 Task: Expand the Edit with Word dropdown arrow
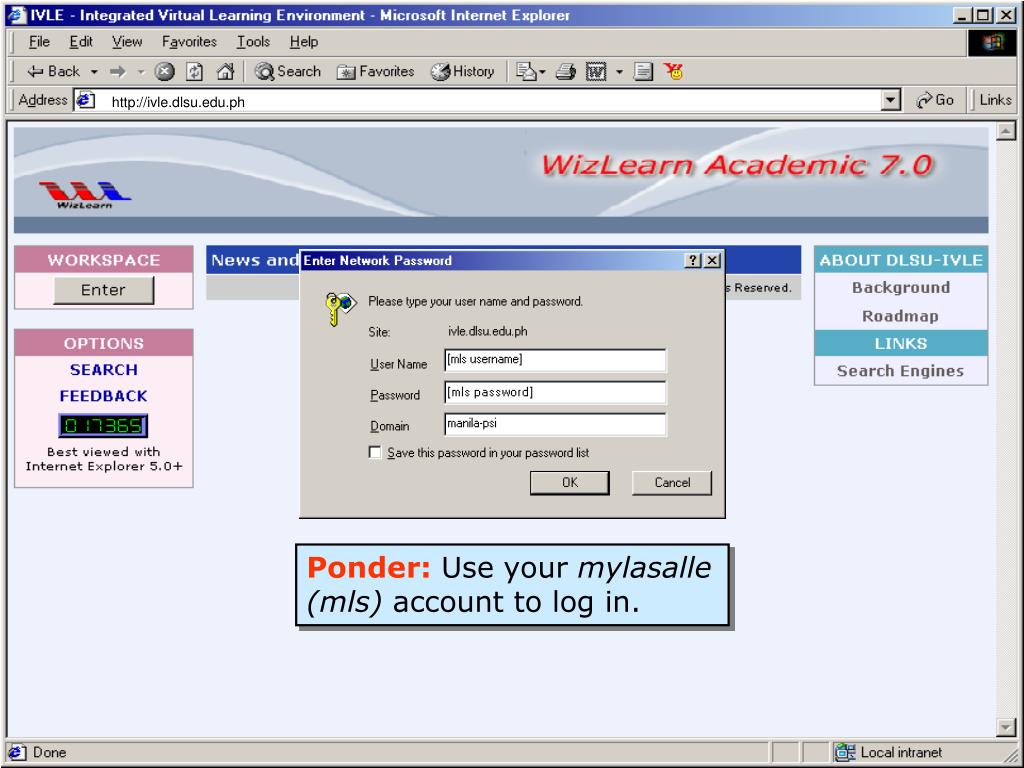pos(619,72)
